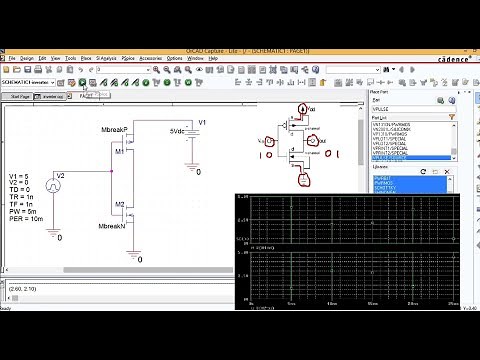
Task: Select the PWRMOS library entry
Action: coord(384,183)
